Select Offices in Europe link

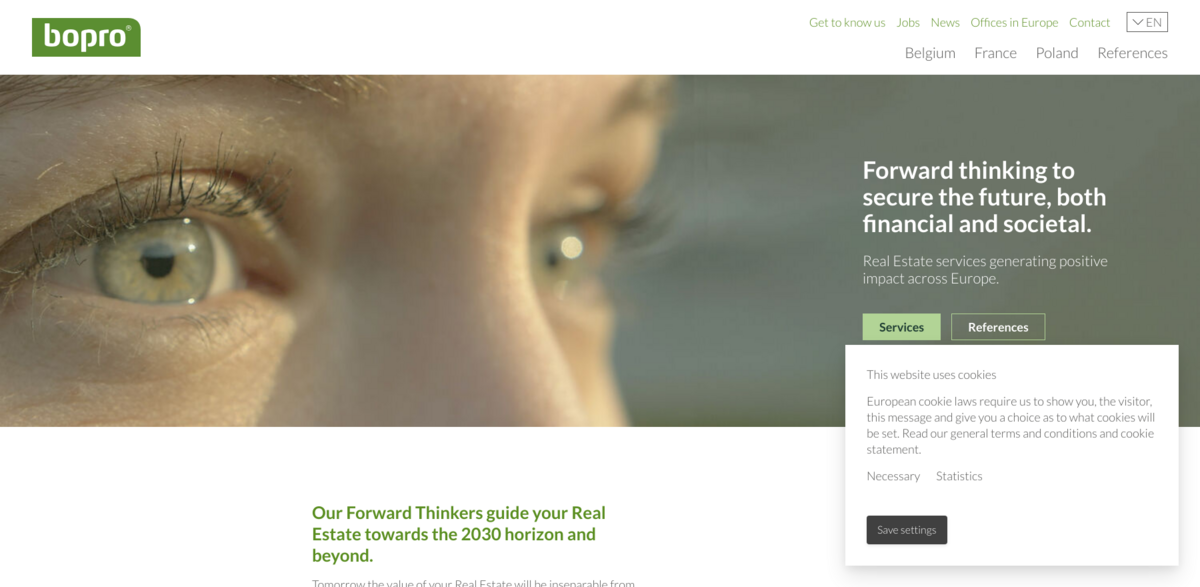coord(1014,22)
